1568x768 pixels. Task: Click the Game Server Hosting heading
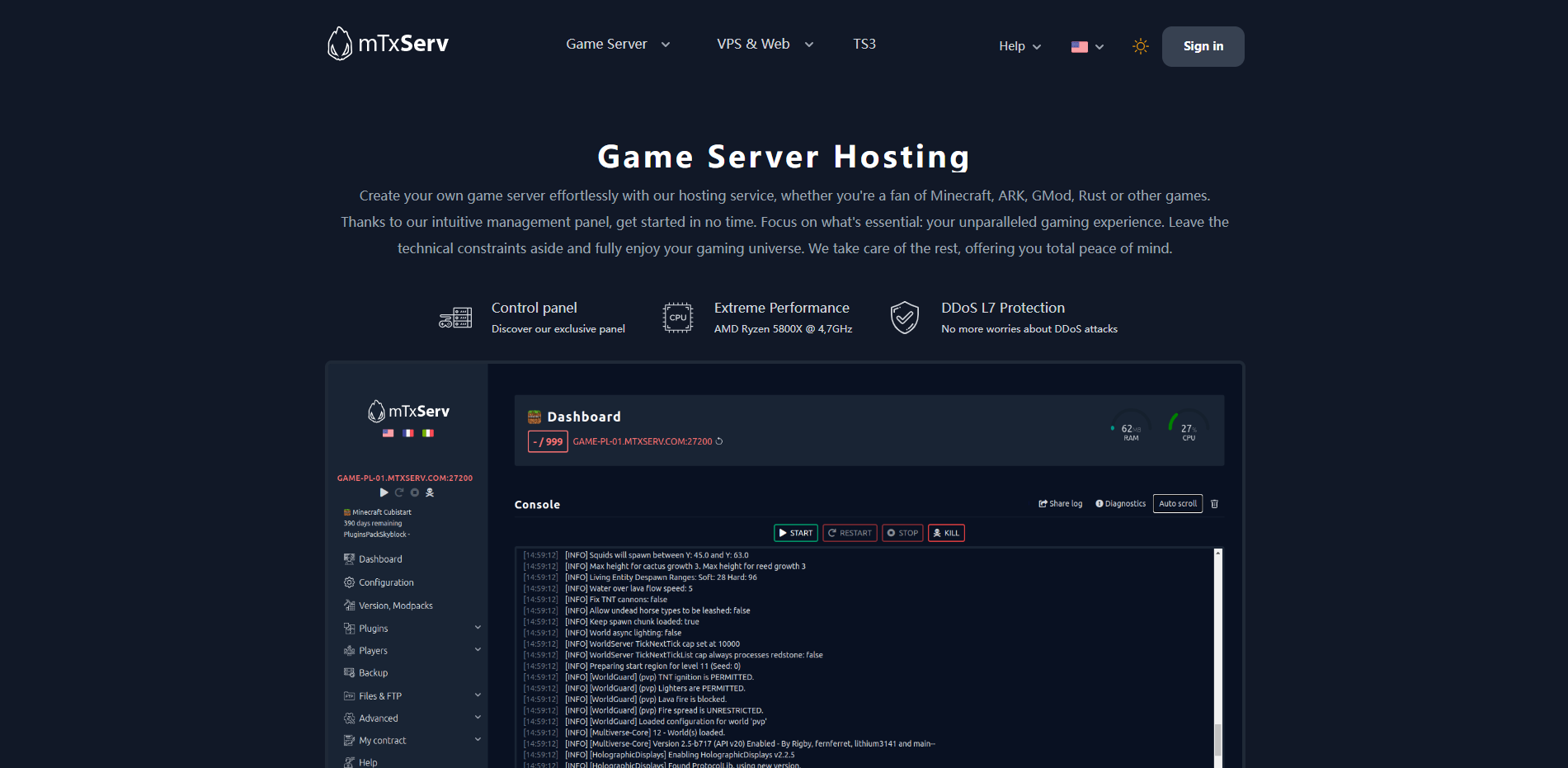click(784, 157)
